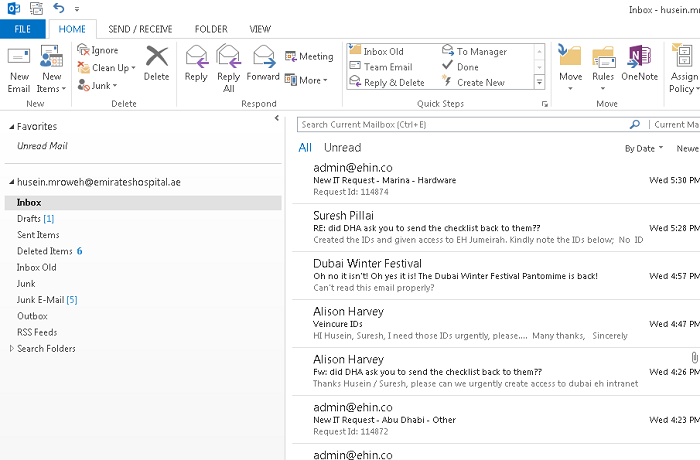Click the Delete X icon
The height and width of the screenshot is (460, 700).
(157, 56)
